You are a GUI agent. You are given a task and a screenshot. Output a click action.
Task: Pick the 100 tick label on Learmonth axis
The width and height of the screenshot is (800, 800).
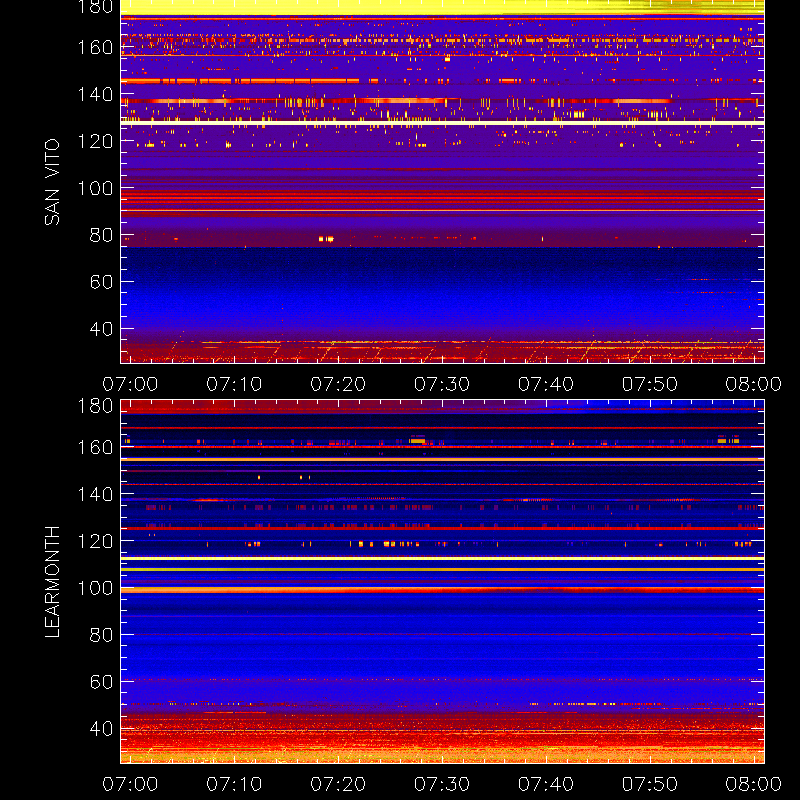(95, 588)
